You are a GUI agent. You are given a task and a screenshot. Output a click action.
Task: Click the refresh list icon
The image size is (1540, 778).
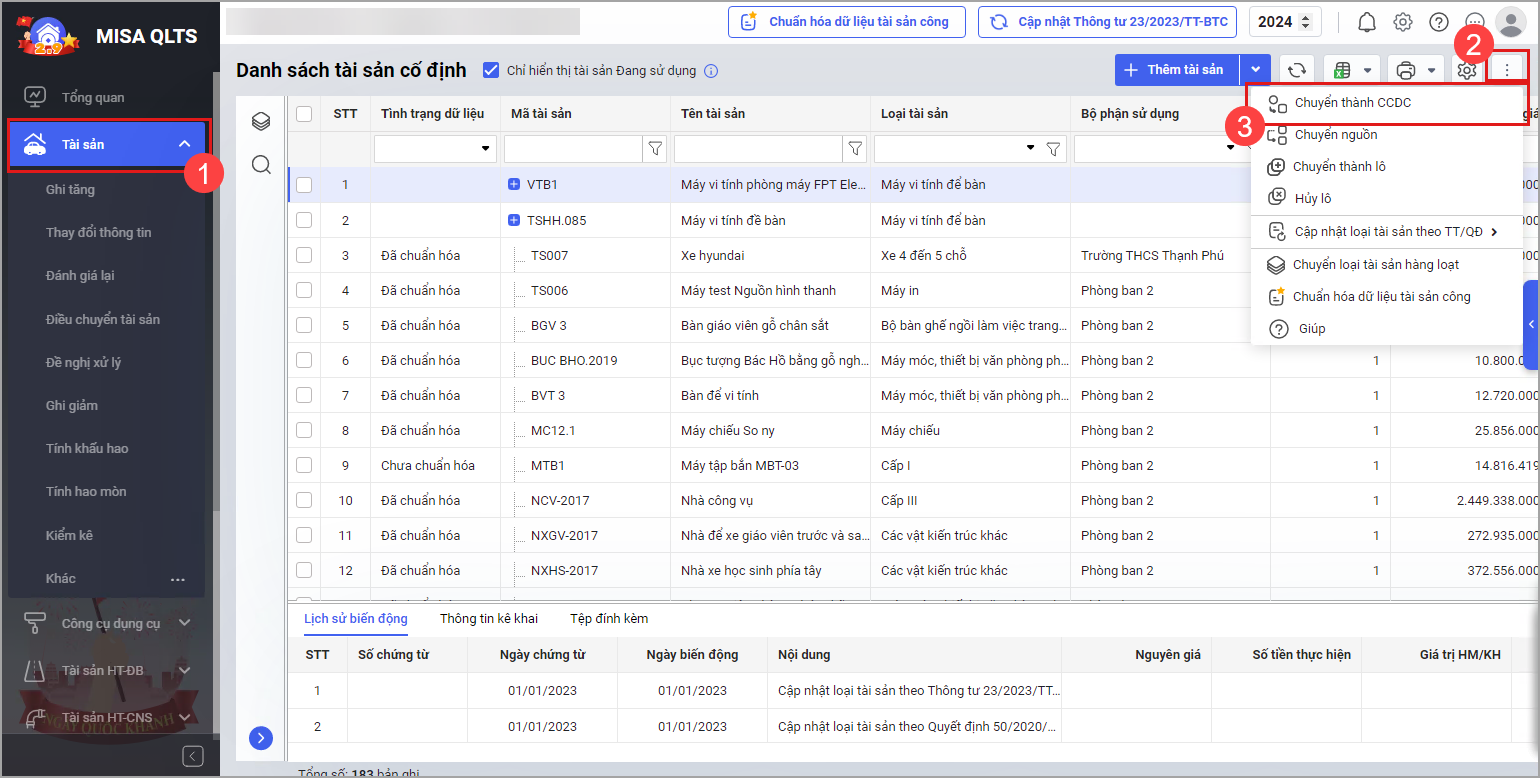click(1297, 70)
